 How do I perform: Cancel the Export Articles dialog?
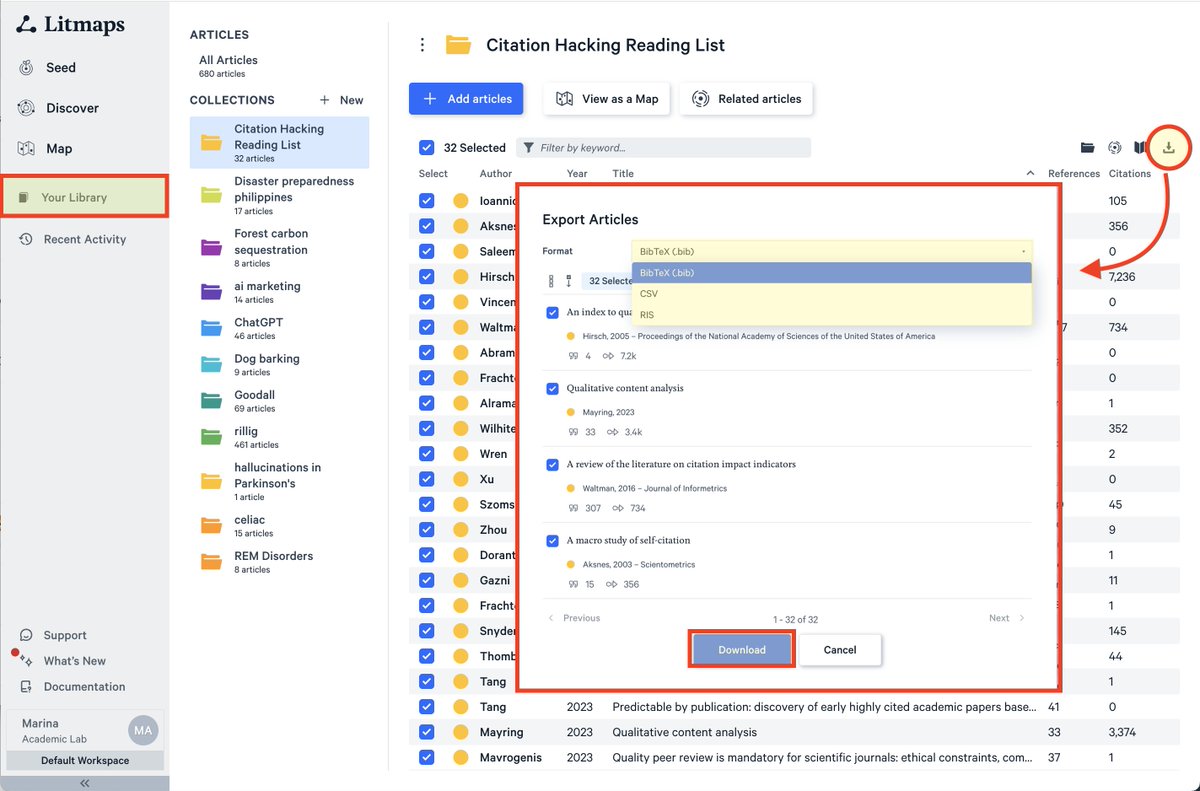[840, 650]
